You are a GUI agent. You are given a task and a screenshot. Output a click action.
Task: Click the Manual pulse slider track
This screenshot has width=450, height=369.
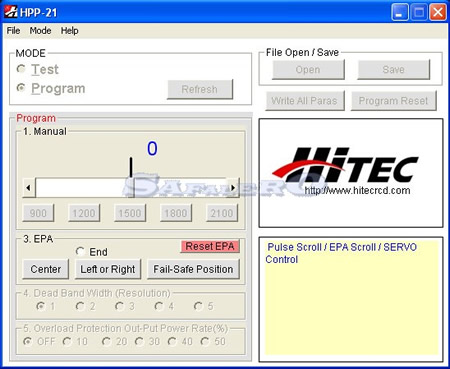(131, 188)
